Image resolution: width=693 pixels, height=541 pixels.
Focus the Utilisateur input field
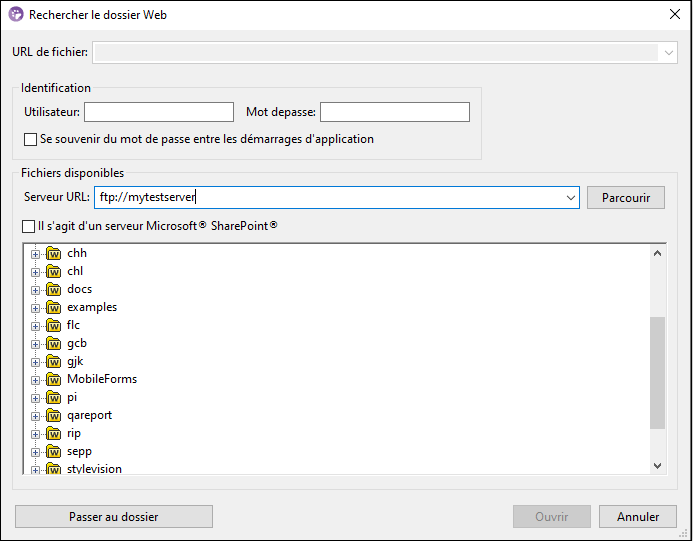tap(159, 112)
